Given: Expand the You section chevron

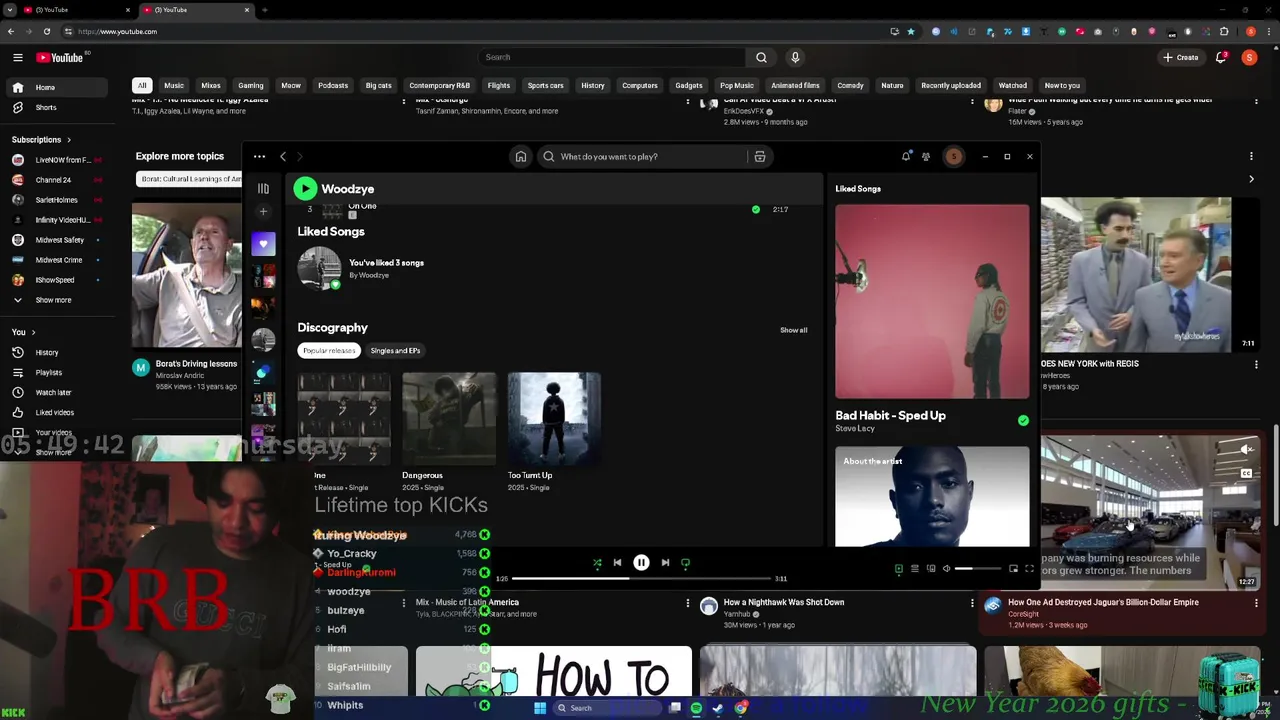Looking at the screenshot, I should [33, 332].
